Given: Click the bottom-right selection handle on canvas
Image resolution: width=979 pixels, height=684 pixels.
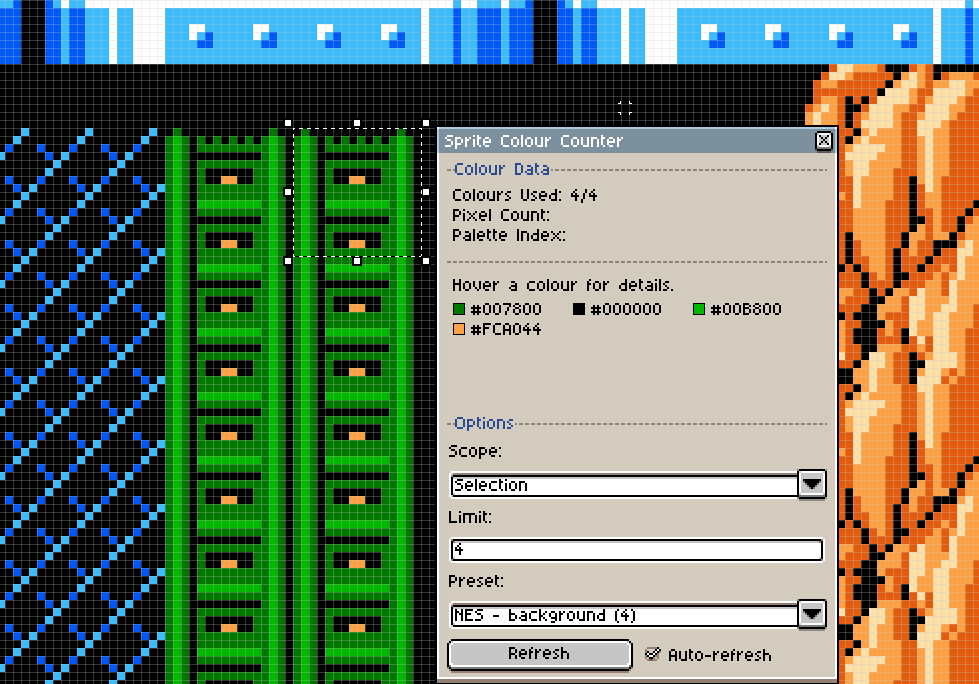Looking at the screenshot, I should 426,261.
